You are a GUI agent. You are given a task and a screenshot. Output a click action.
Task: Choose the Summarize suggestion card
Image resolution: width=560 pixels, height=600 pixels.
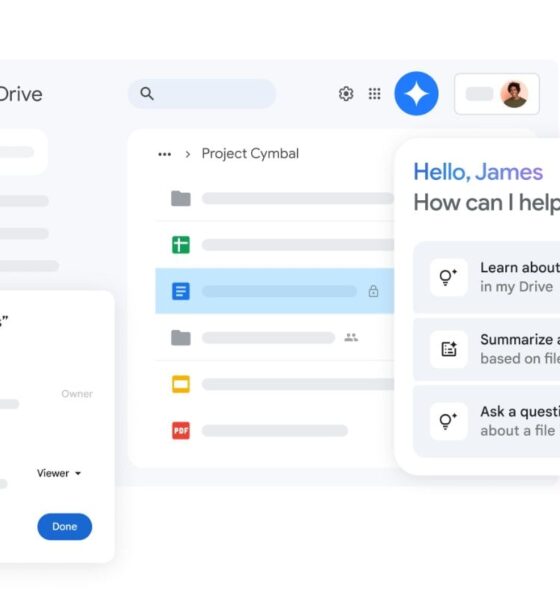coord(487,349)
